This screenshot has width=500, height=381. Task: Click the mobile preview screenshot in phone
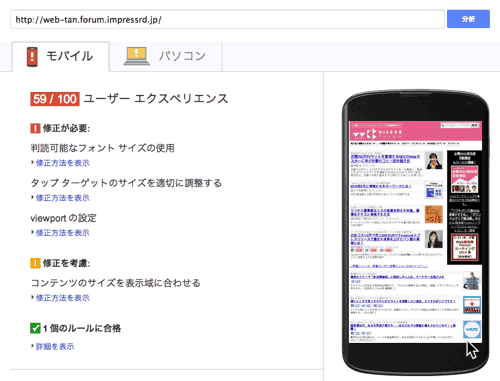[415, 232]
